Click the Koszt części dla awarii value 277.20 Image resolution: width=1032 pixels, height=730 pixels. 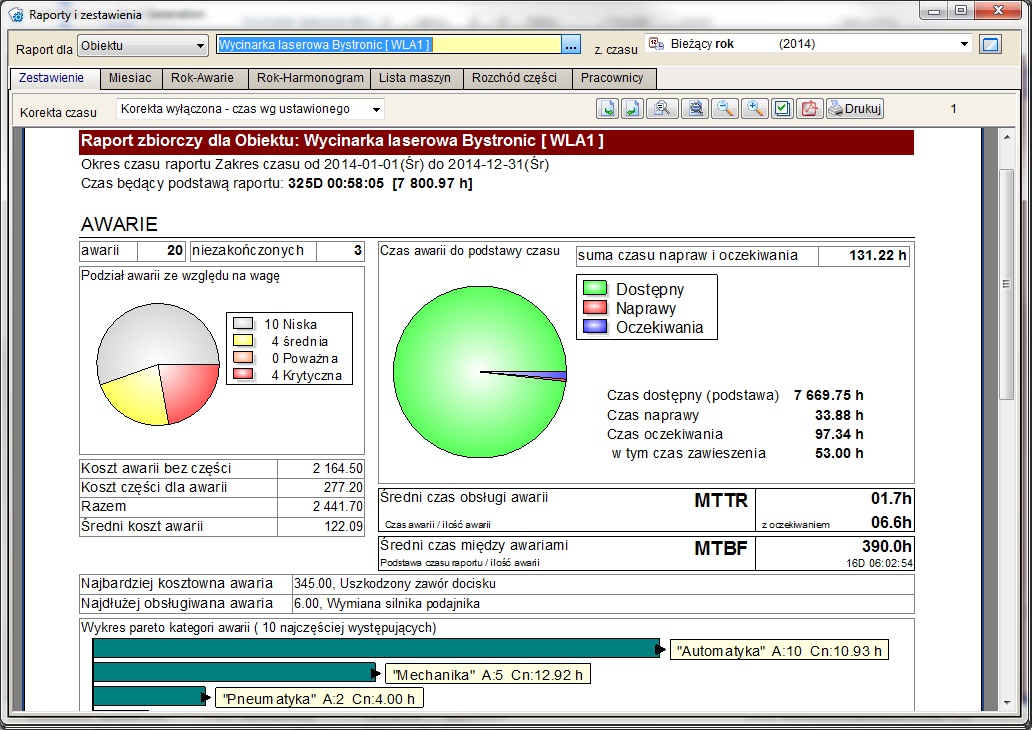click(344, 488)
